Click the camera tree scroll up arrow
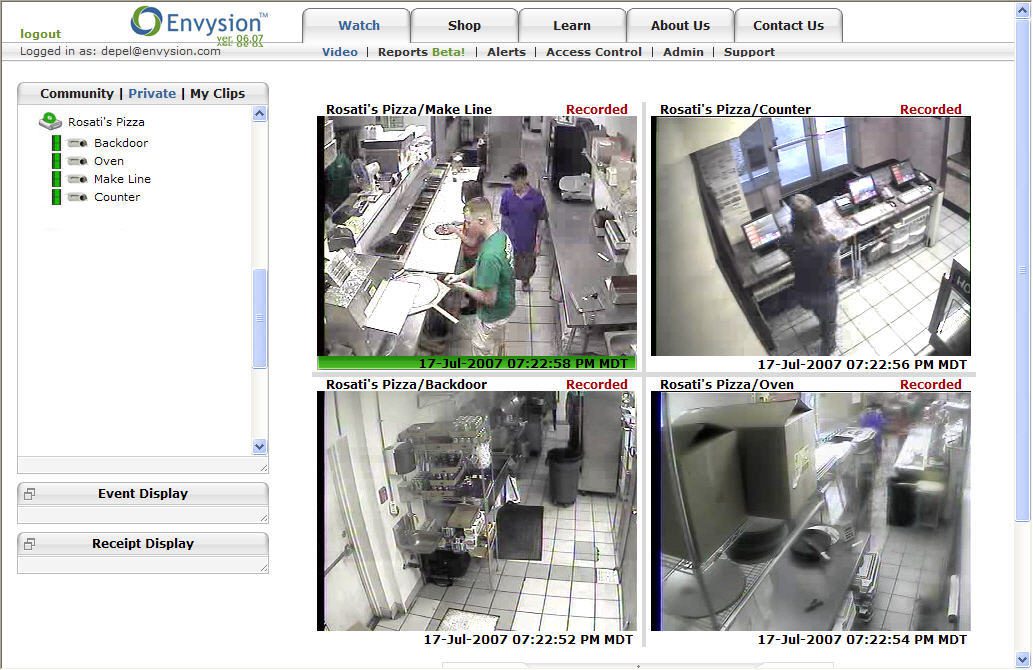 pos(260,114)
